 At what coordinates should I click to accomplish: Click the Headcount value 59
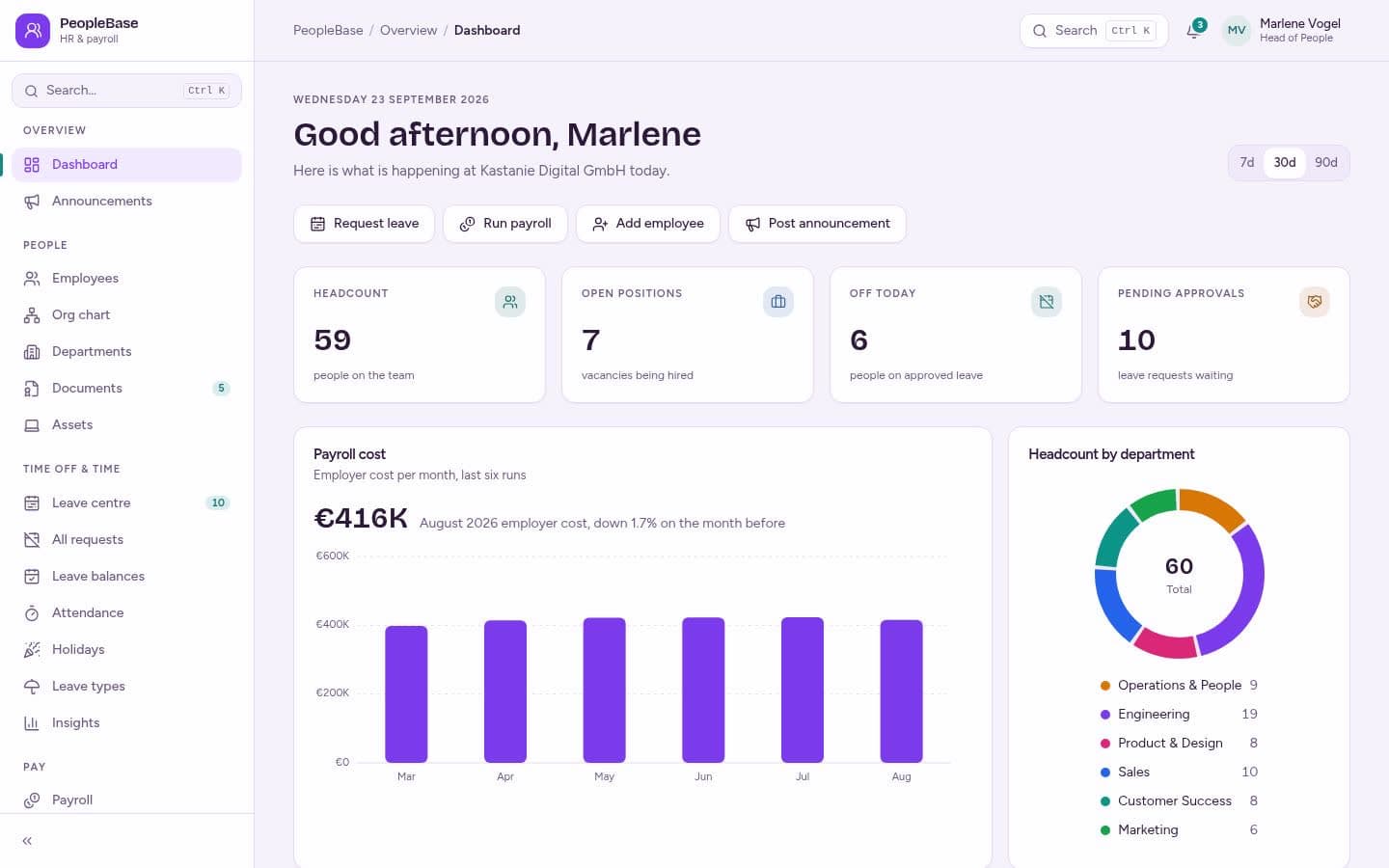point(333,340)
